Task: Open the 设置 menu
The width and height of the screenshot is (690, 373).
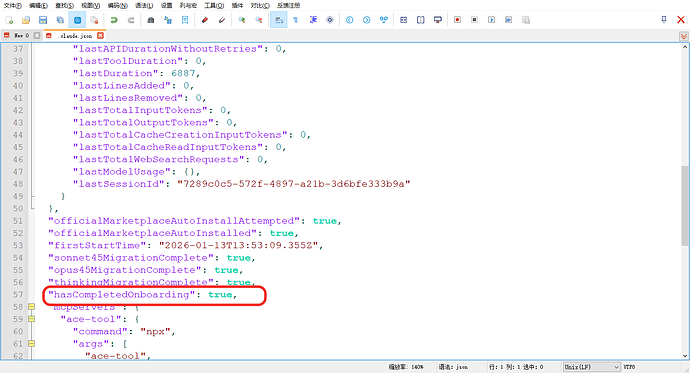Action: tap(167, 5)
